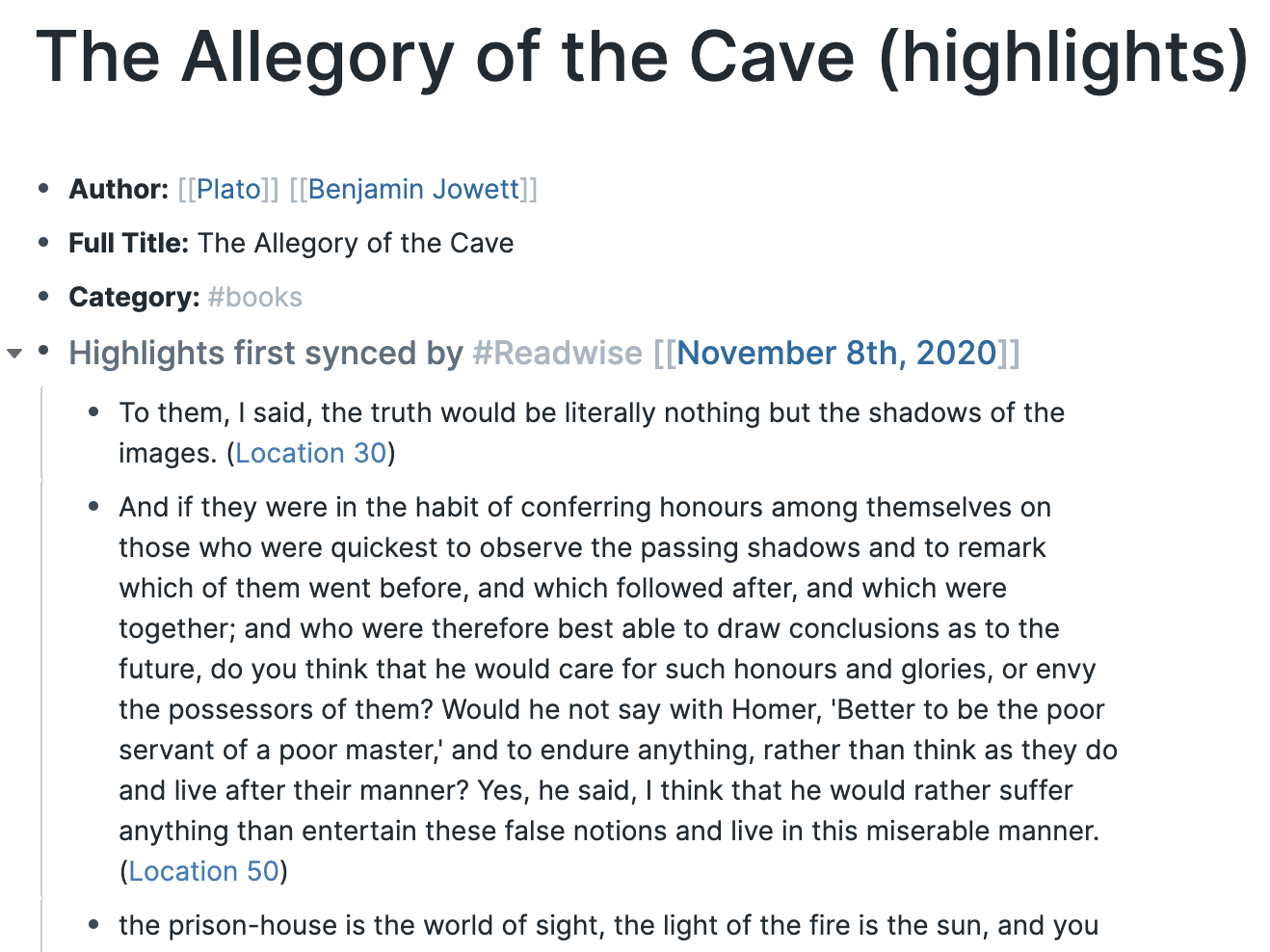Viewport: 1270px width, 952px height.
Task: Click the bullet next to Author
Action: point(43,189)
